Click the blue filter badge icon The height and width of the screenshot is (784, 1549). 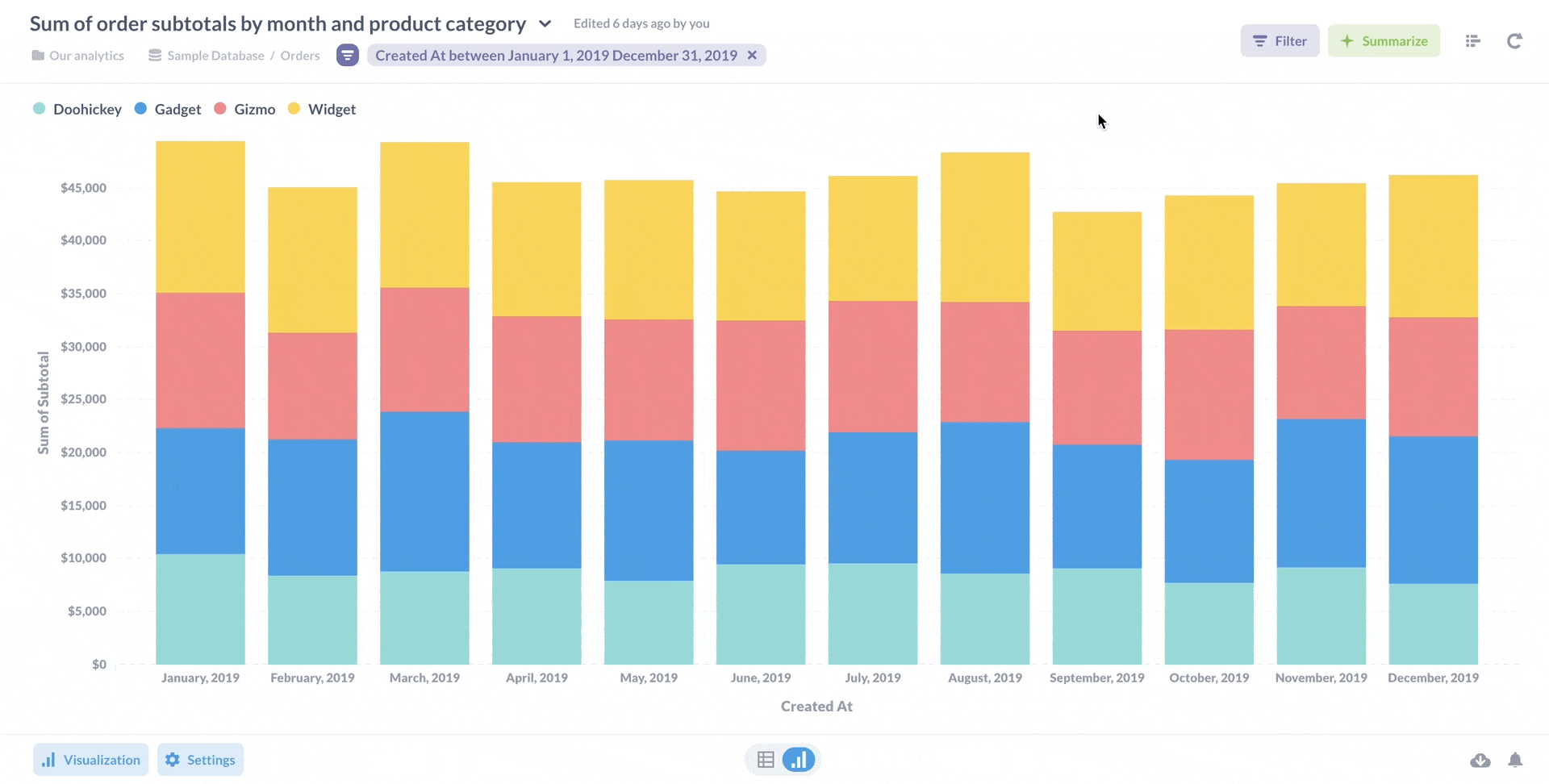point(348,55)
